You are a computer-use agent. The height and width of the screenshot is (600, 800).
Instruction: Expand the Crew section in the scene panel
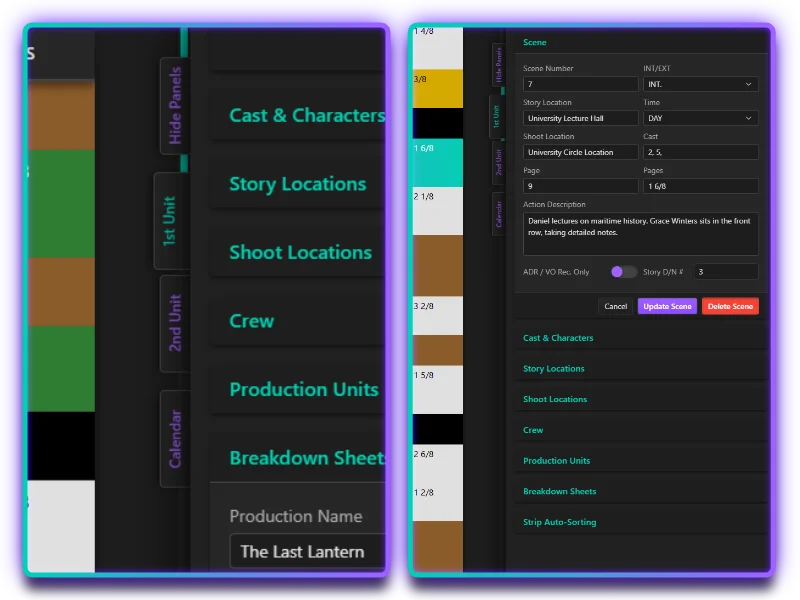533,429
